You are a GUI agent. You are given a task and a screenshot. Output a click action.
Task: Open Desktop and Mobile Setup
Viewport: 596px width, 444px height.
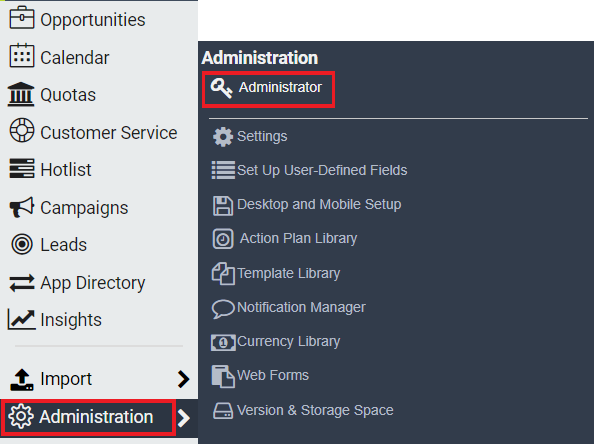(x=307, y=205)
